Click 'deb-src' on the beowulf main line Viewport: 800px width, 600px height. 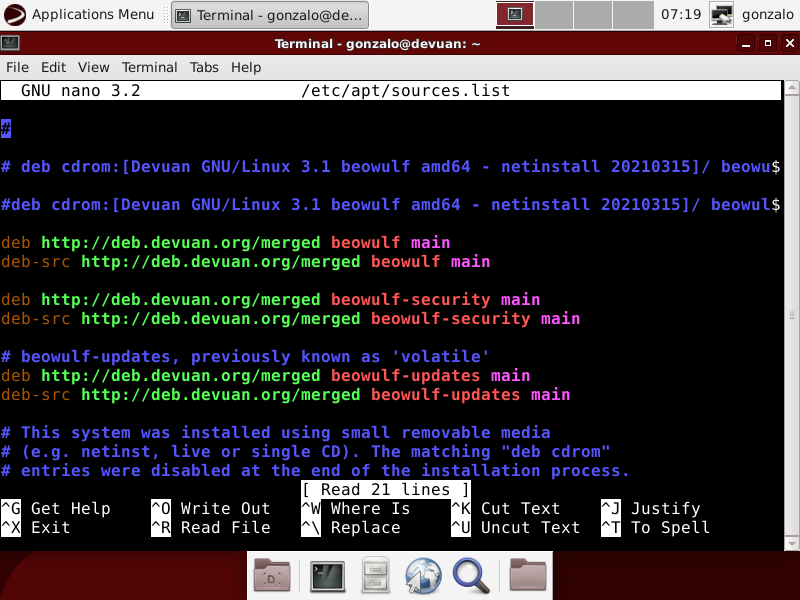point(36,262)
